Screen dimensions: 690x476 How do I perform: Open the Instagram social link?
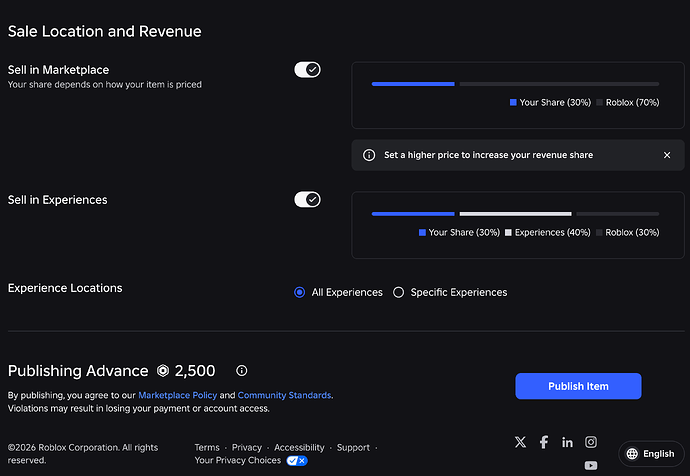591,442
